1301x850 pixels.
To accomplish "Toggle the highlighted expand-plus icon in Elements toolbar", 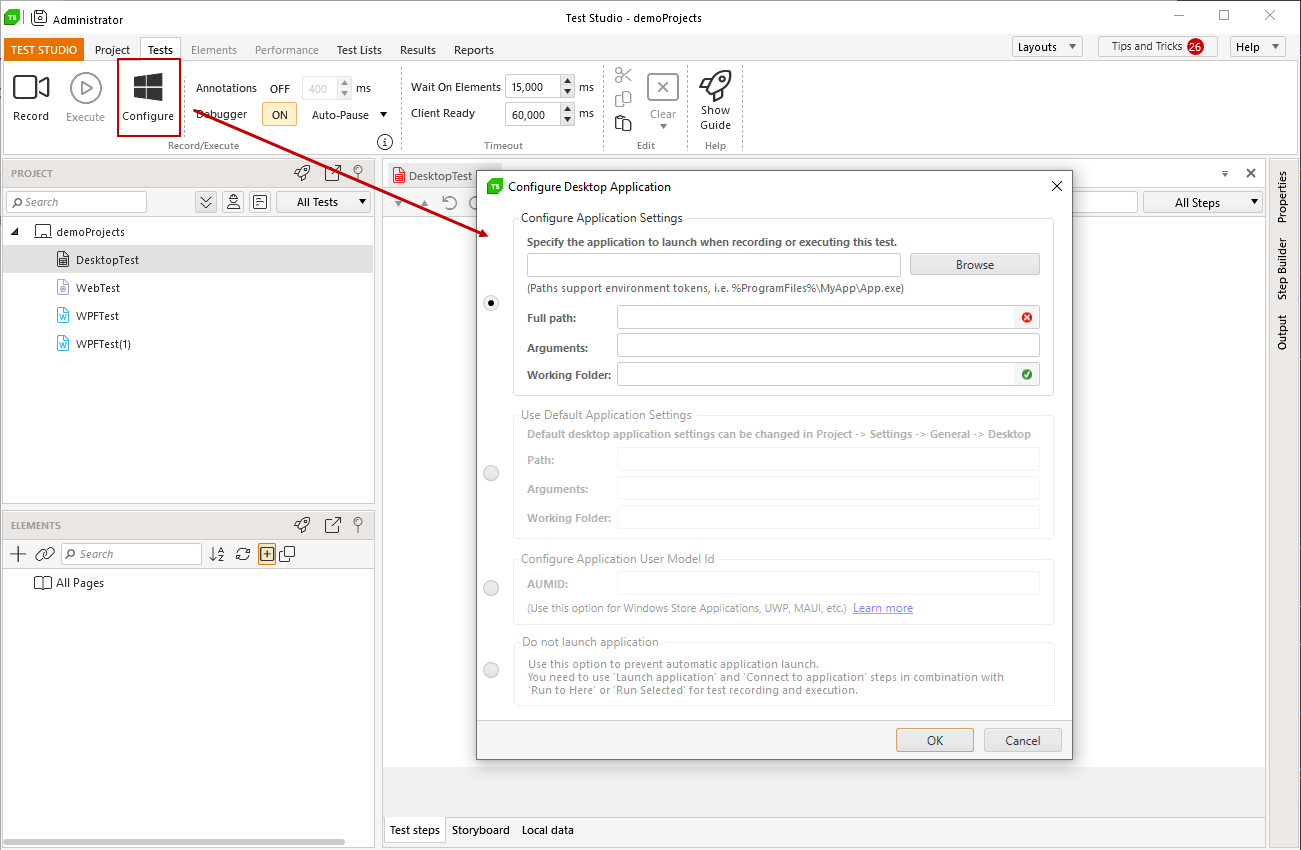I will [267, 554].
